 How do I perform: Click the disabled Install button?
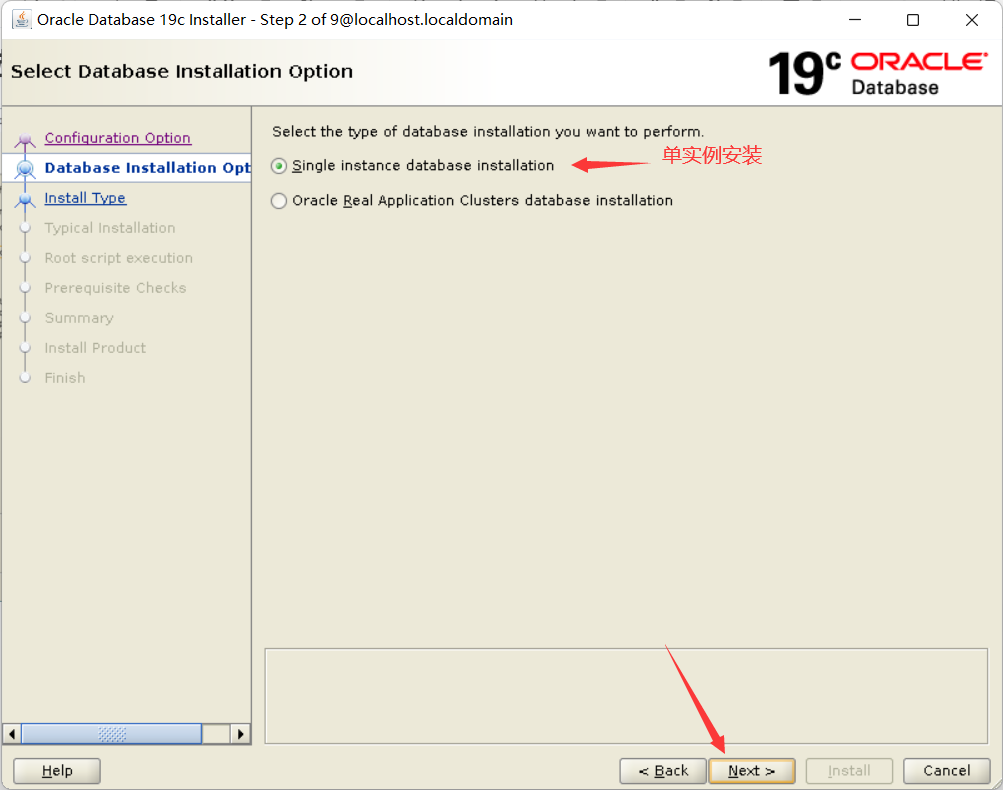849,771
